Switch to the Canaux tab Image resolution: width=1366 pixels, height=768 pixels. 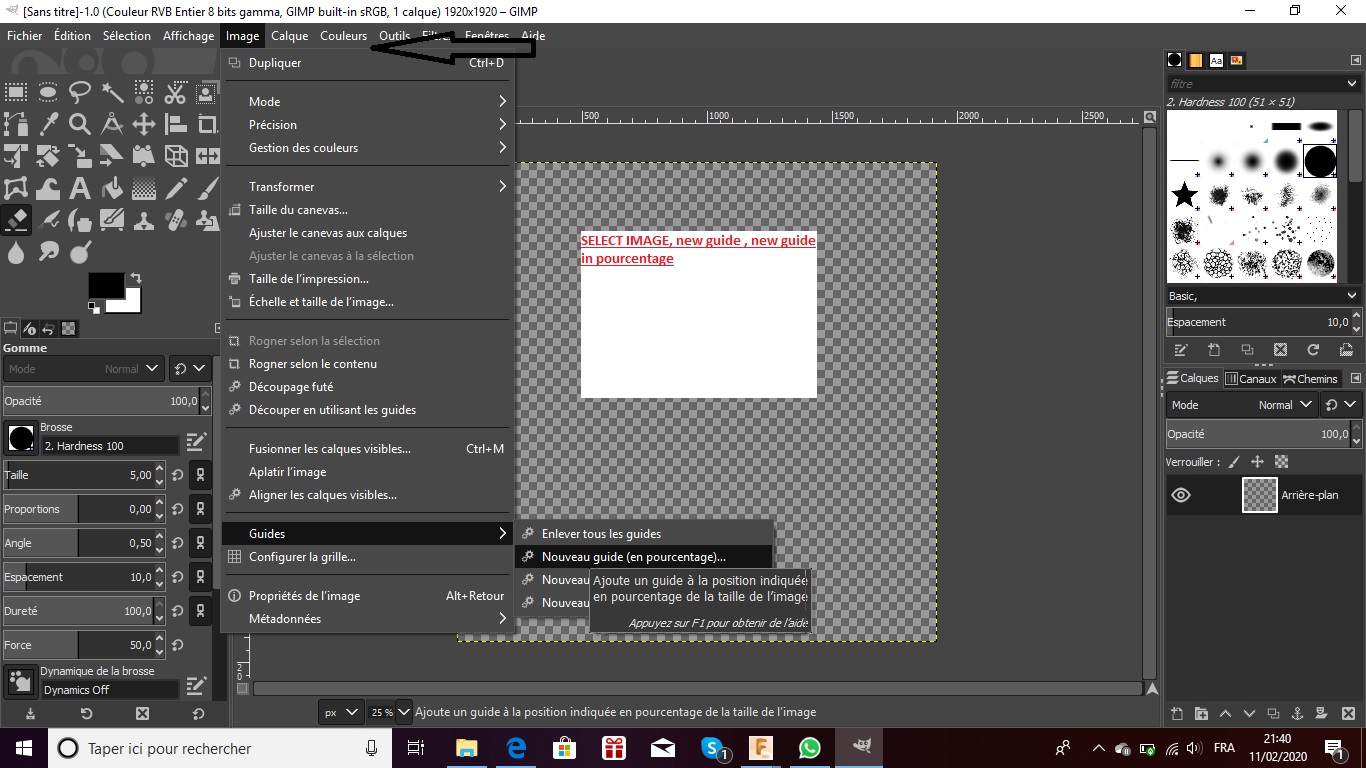tap(1251, 379)
